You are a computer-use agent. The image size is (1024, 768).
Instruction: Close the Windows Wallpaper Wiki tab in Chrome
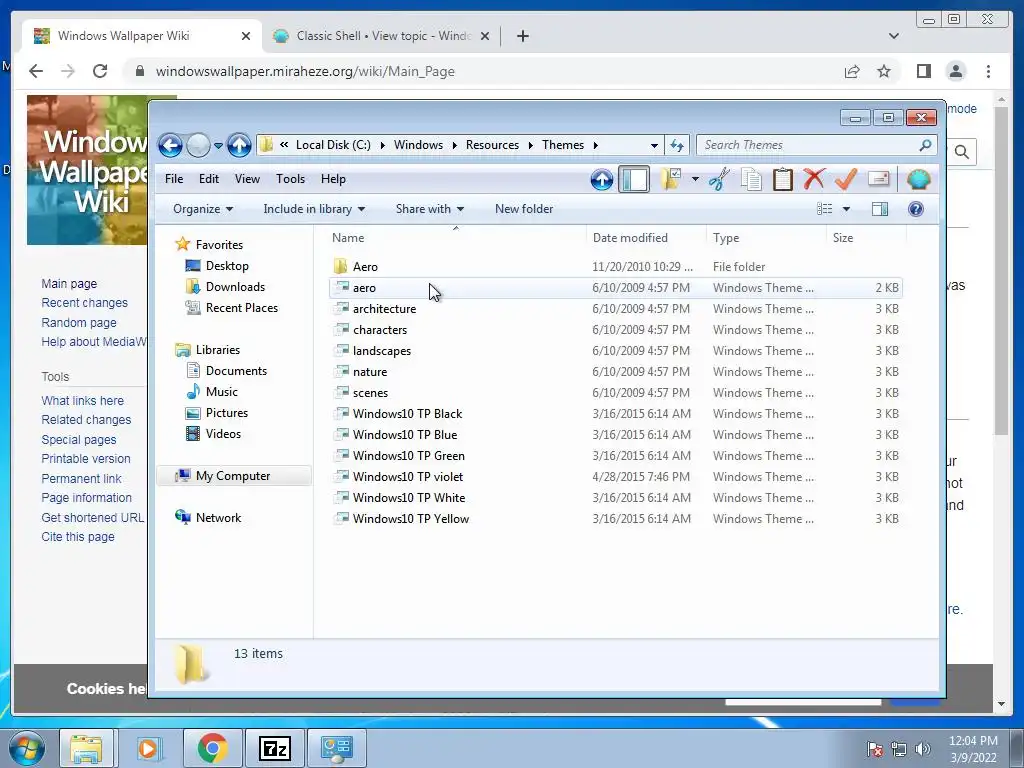[246, 36]
